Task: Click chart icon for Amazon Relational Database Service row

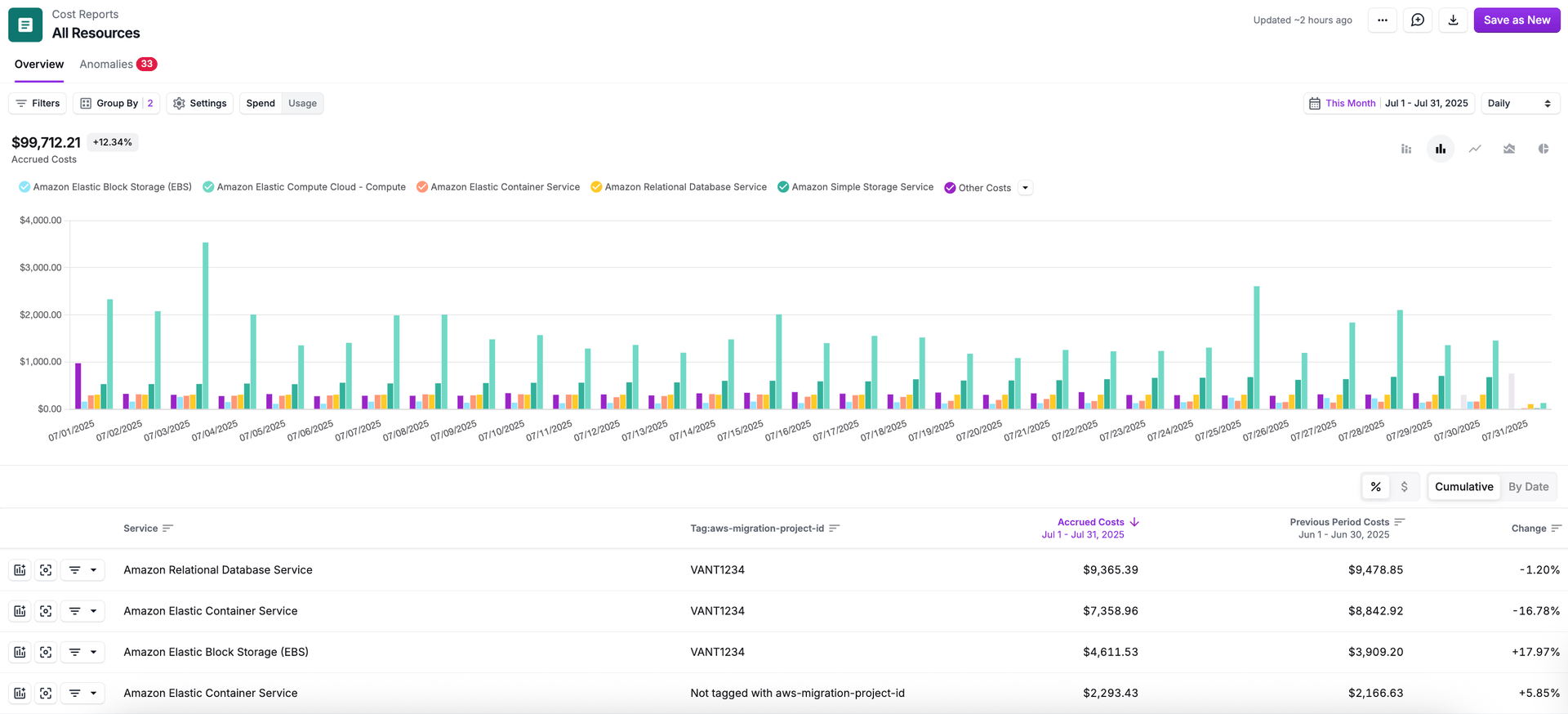Action: click(20, 570)
